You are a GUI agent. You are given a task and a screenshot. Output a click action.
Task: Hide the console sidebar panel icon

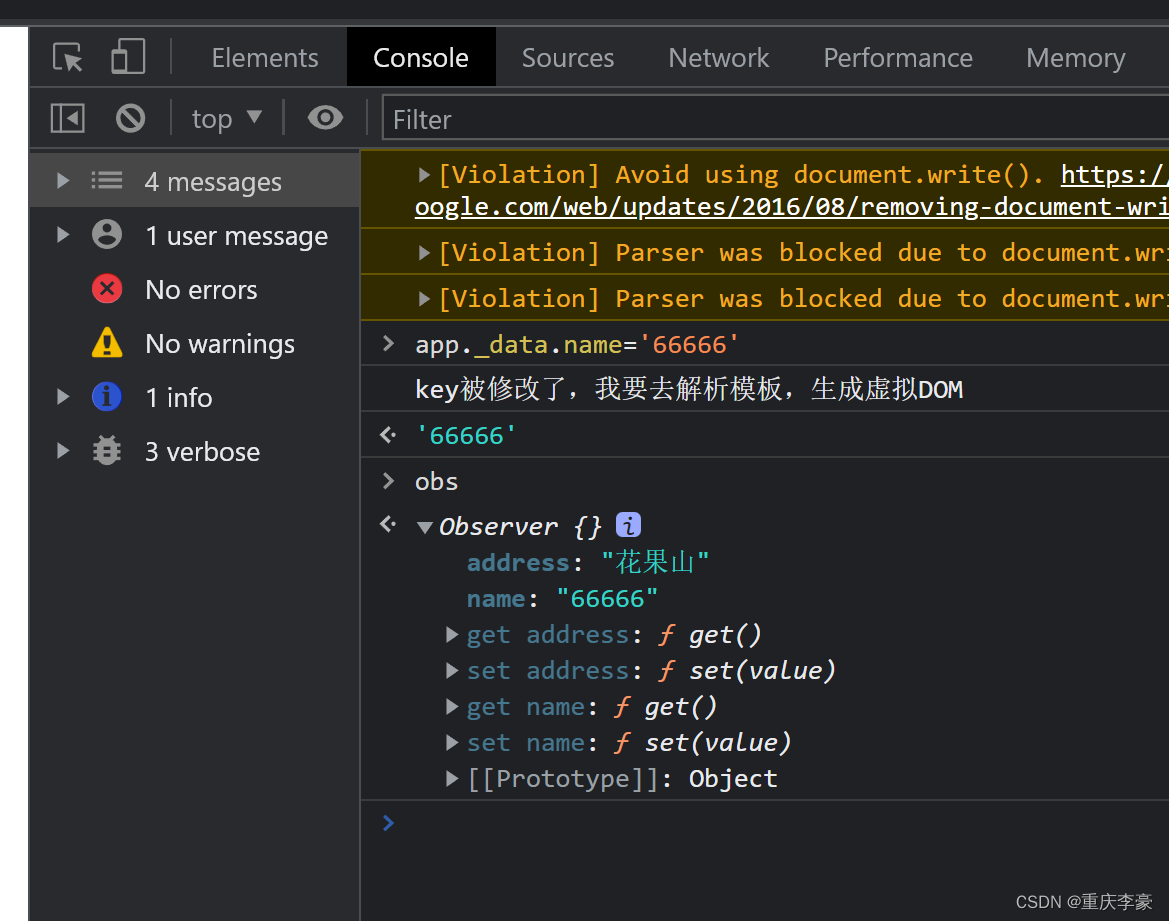click(67, 119)
